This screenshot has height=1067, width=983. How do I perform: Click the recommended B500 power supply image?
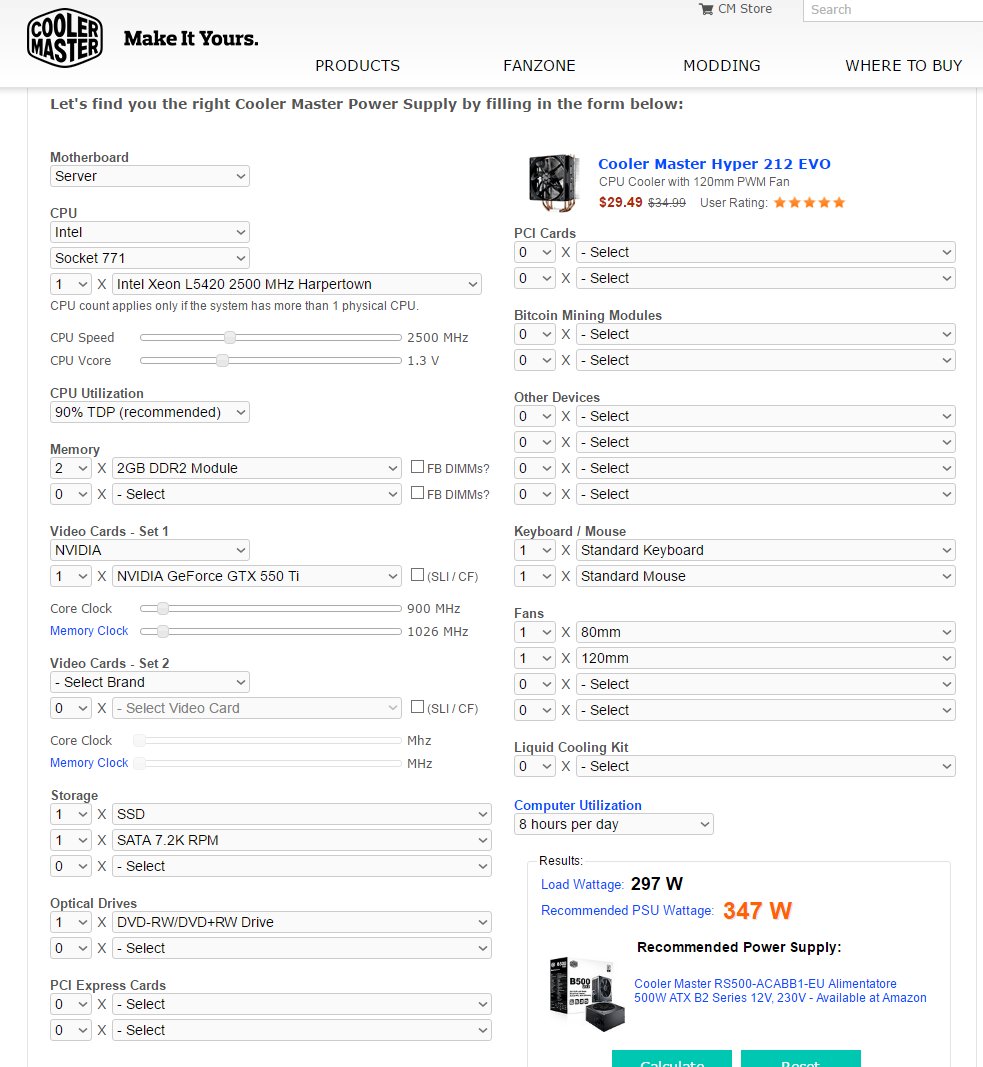coord(587,994)
